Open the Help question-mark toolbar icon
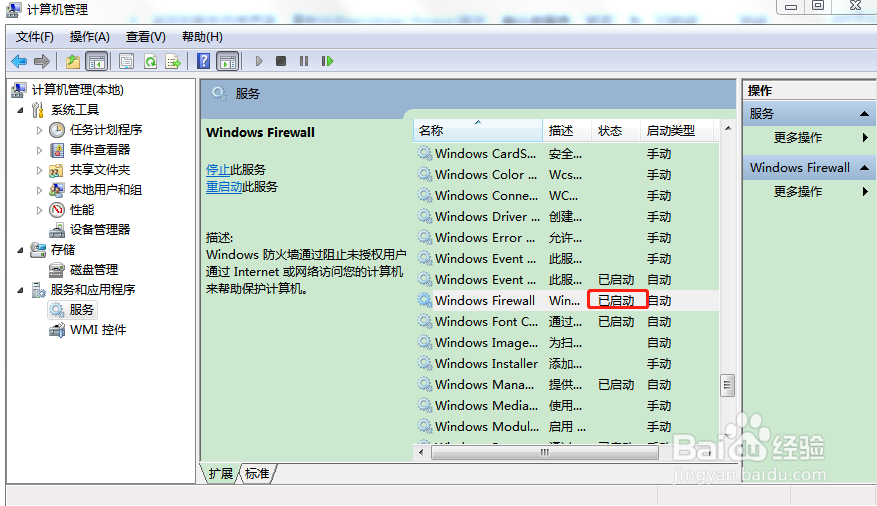The height and width of the screenshot is (506, 877). [204, 61]
